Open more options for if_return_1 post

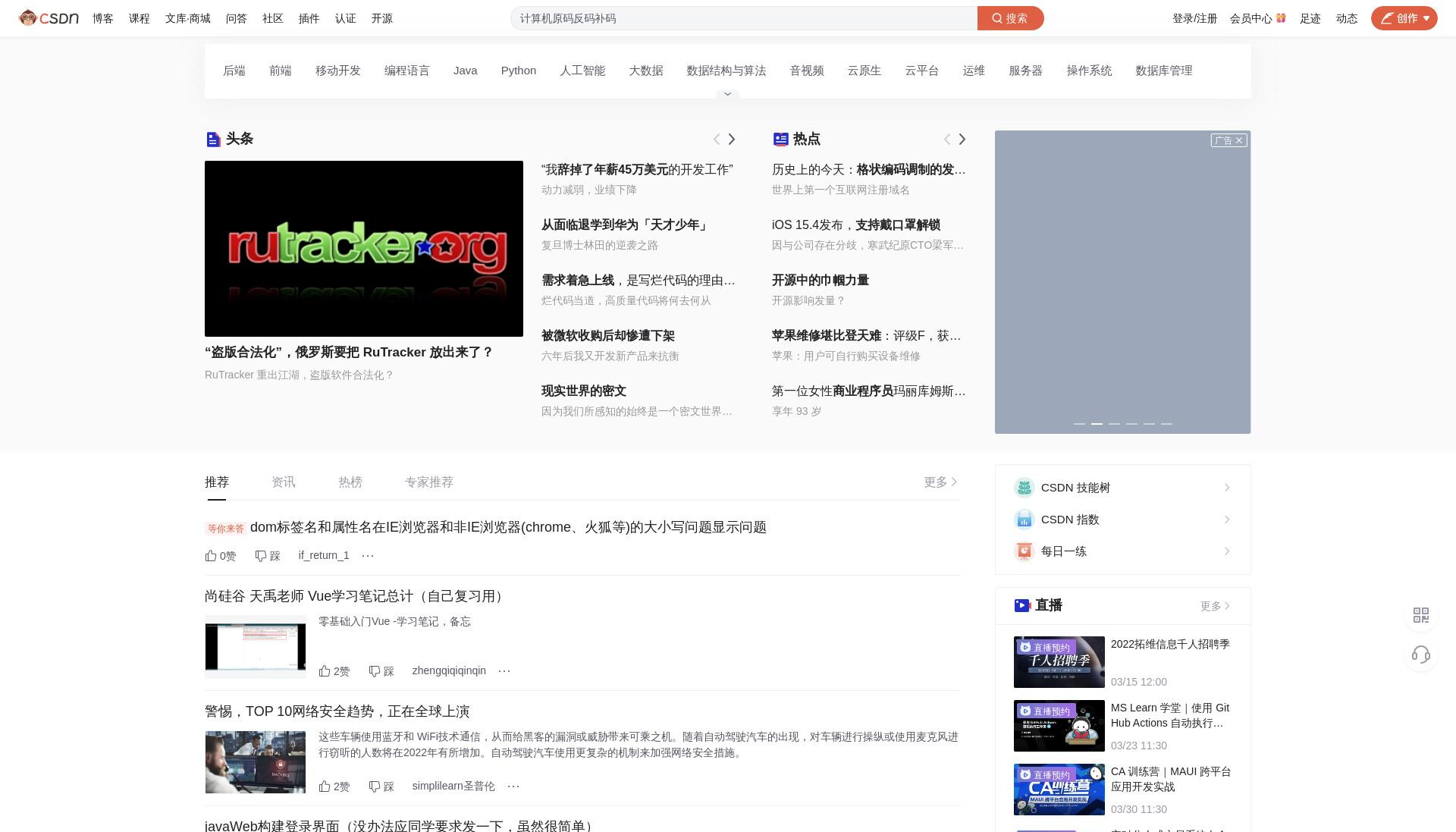368,556
